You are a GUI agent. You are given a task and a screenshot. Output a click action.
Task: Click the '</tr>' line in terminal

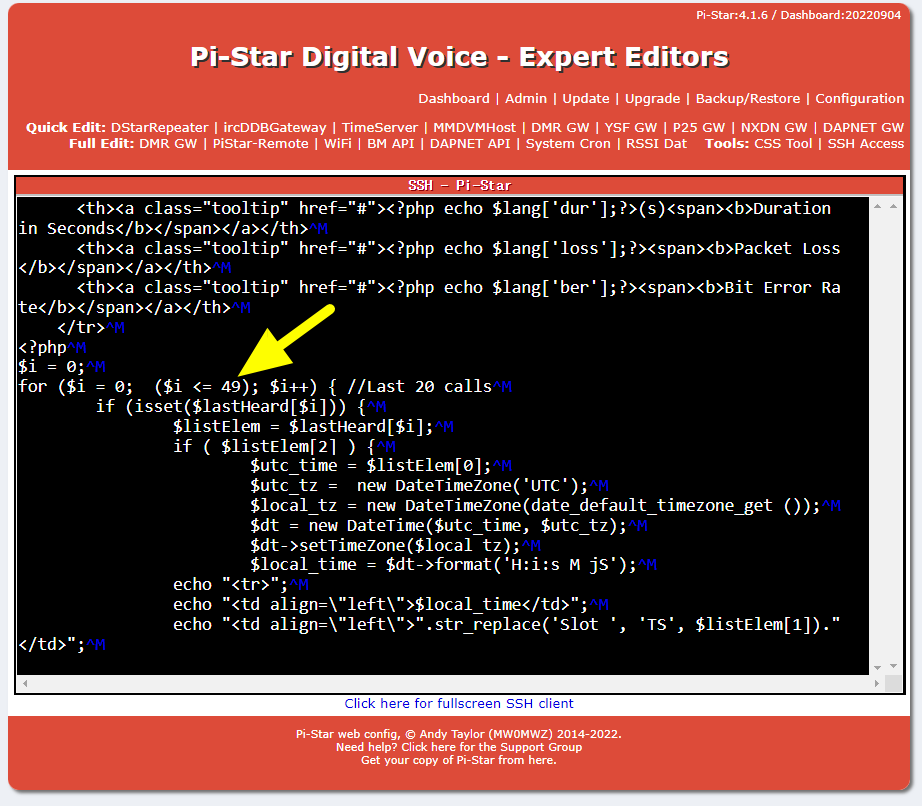pos(91,327)
